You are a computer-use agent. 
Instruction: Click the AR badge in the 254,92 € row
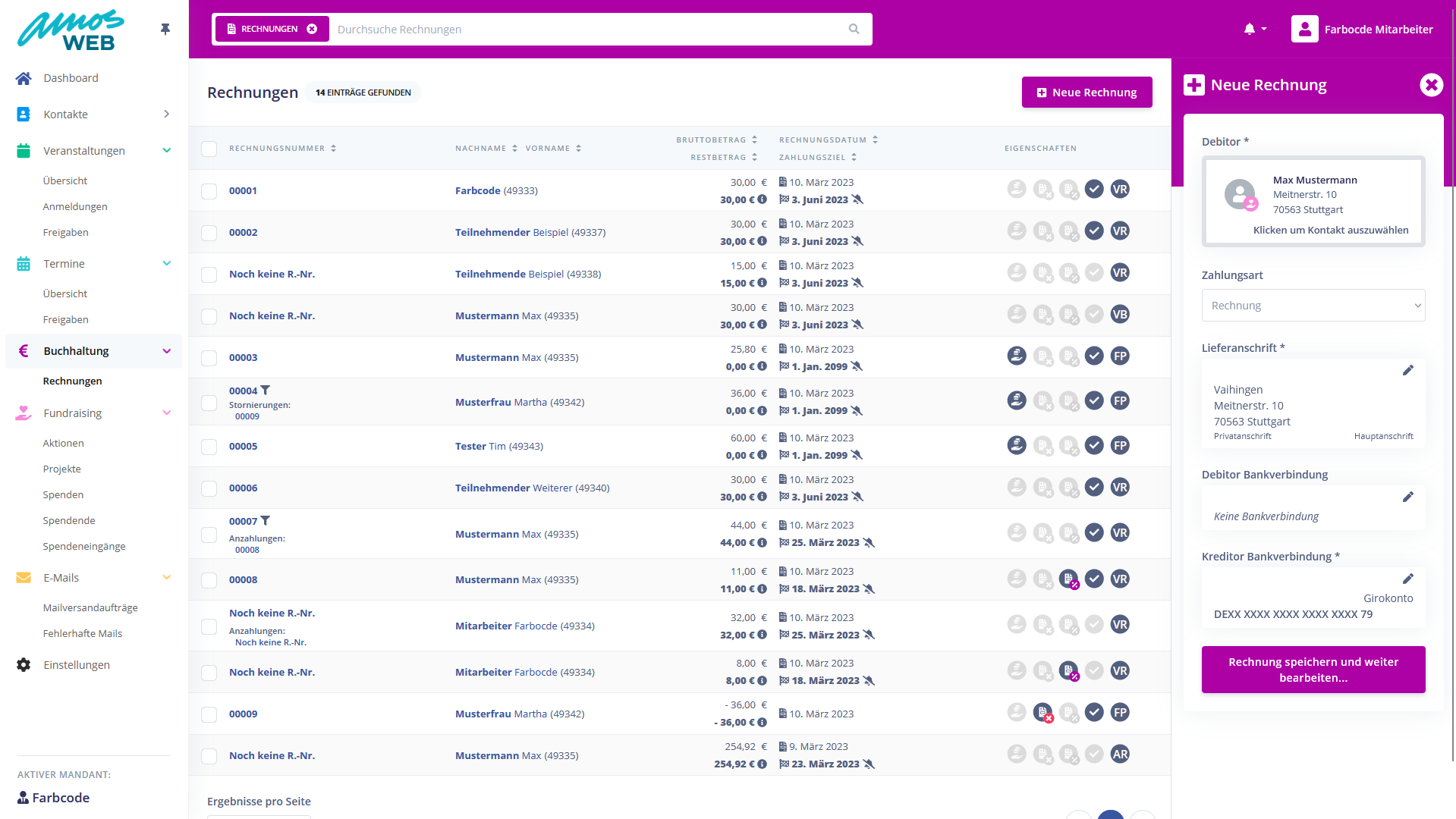coord(1120,754)
